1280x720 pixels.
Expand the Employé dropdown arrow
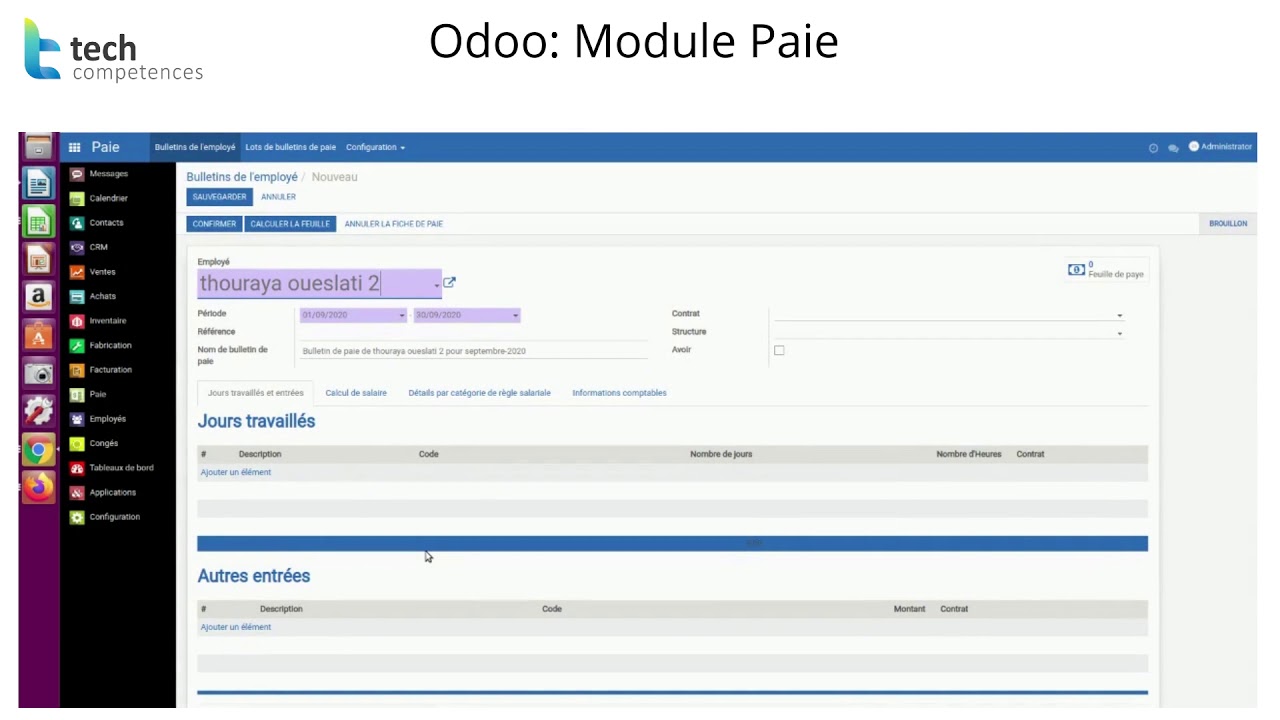point(437,286)
